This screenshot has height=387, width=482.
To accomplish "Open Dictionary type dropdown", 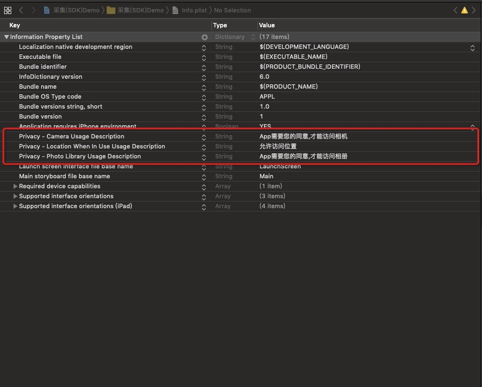I will tap(253, 37).
